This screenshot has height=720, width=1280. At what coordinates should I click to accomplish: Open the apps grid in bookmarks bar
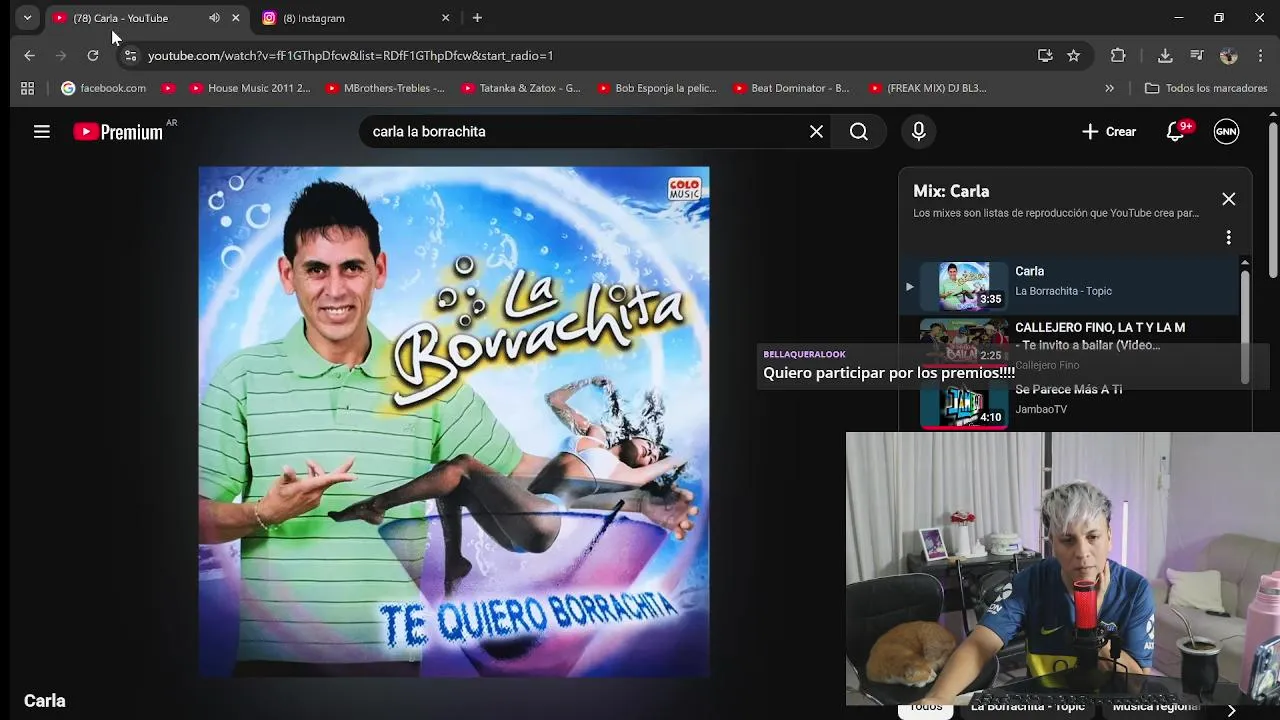tap(27, 88)
